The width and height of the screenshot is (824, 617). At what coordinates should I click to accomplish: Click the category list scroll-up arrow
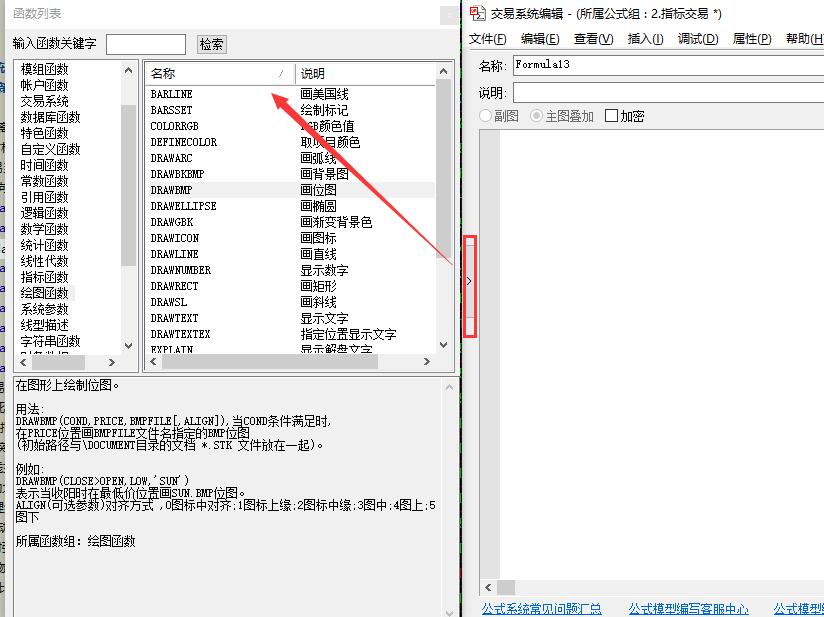pos(128,70)
